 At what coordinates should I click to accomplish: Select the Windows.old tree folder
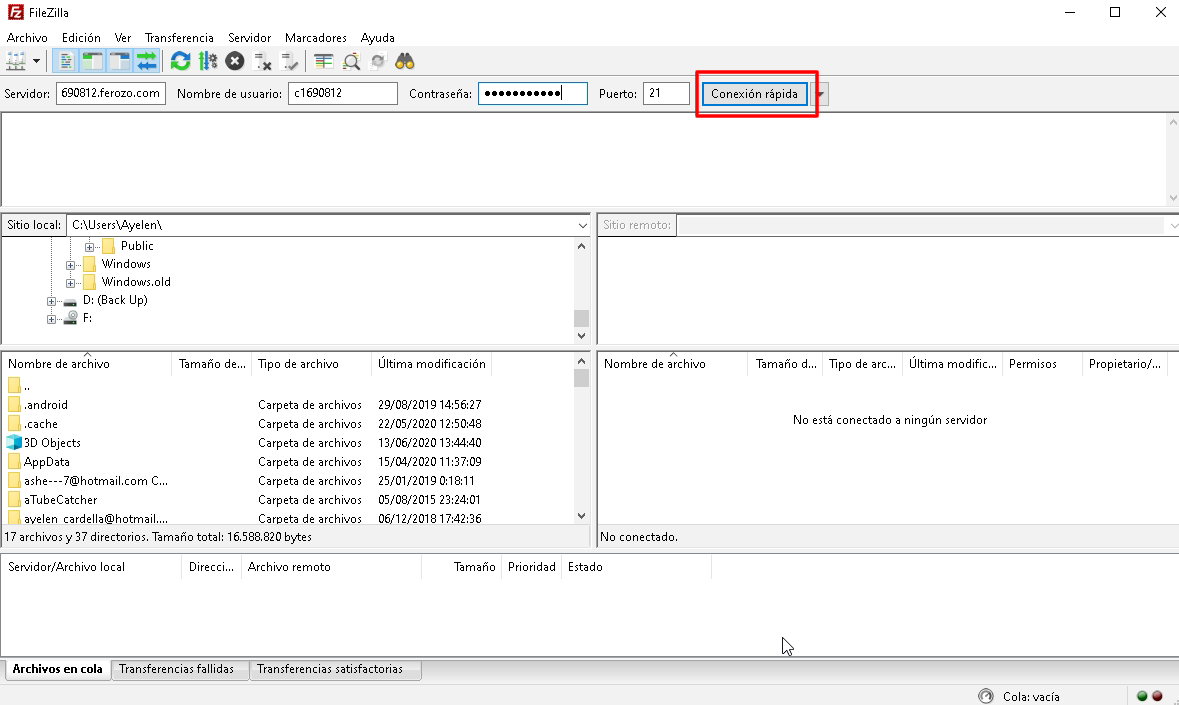136,282
